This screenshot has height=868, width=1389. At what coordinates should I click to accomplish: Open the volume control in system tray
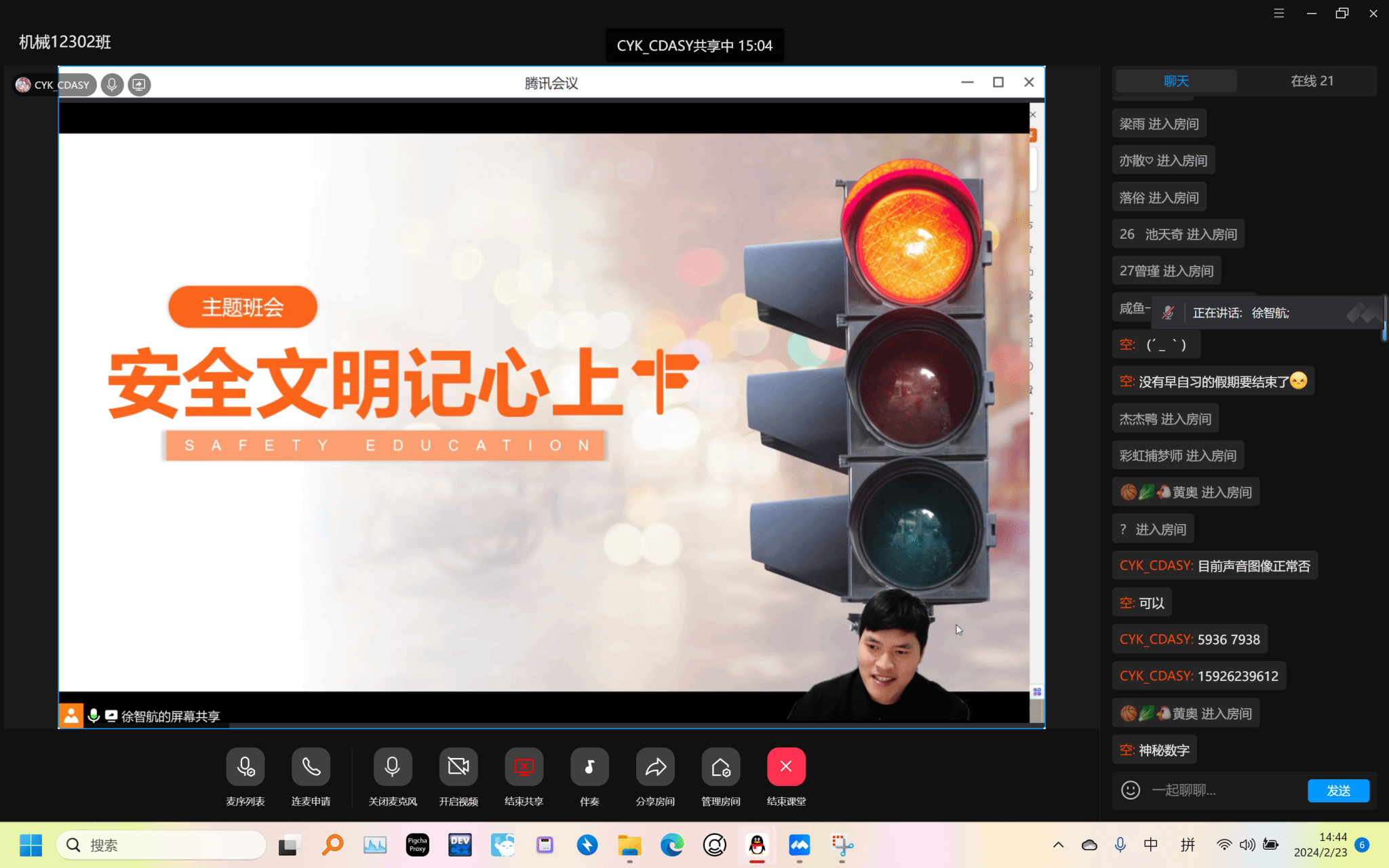point(1247,845)
